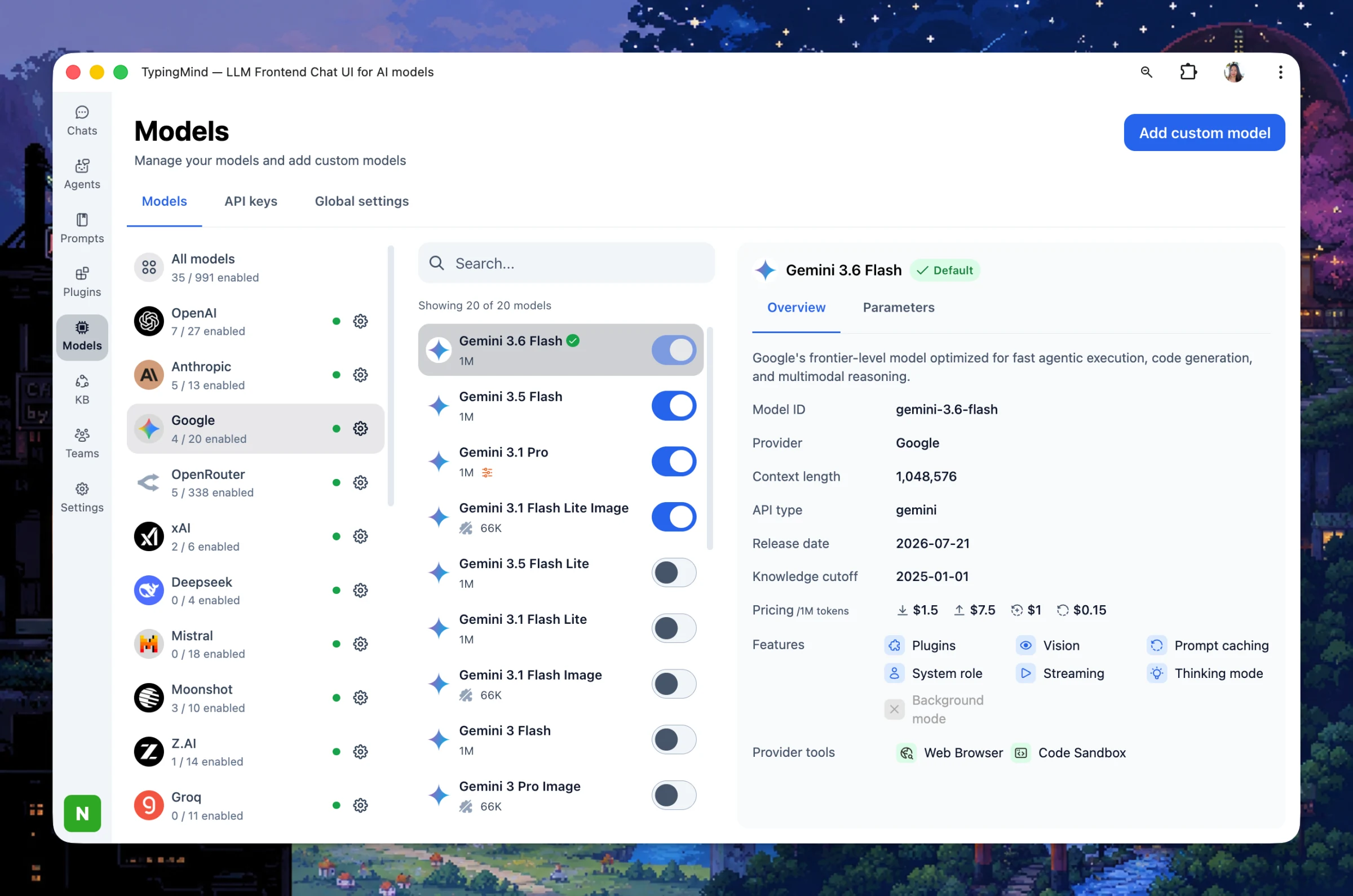The width and height of the screenshot is (1353, 896).
Task: Open the Parameters tab for Gemini 3.6 Flash
Action: tap(899, 308)
